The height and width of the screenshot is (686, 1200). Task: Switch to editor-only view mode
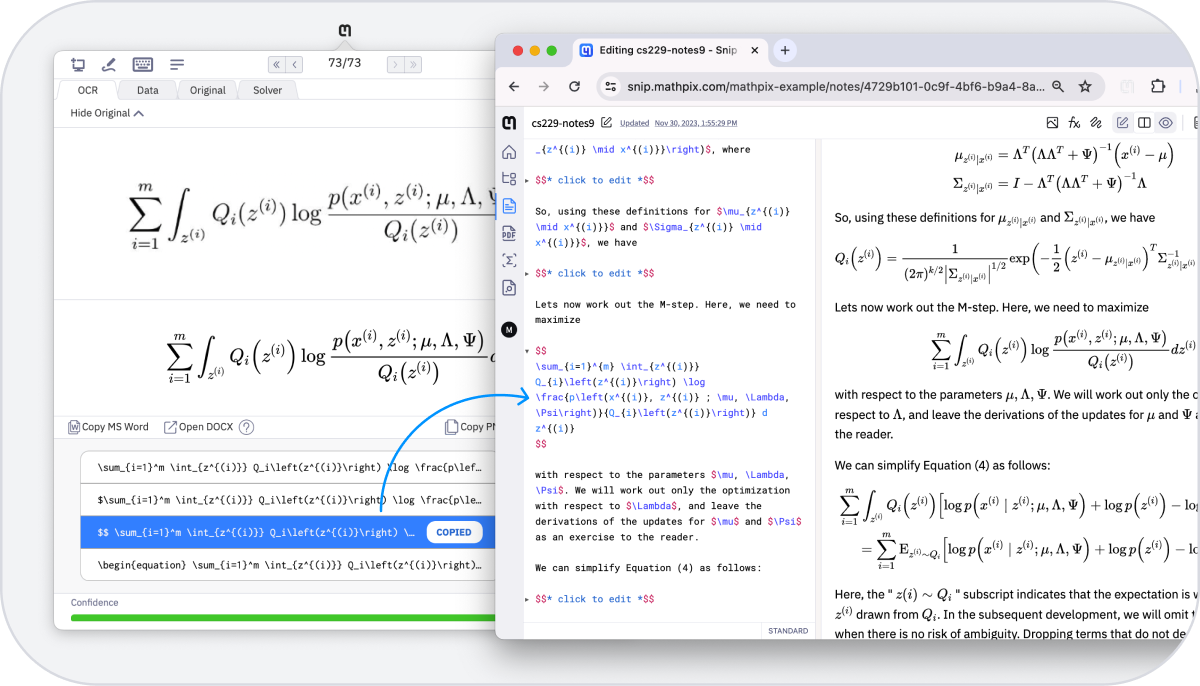click(x=1123, y=123)
